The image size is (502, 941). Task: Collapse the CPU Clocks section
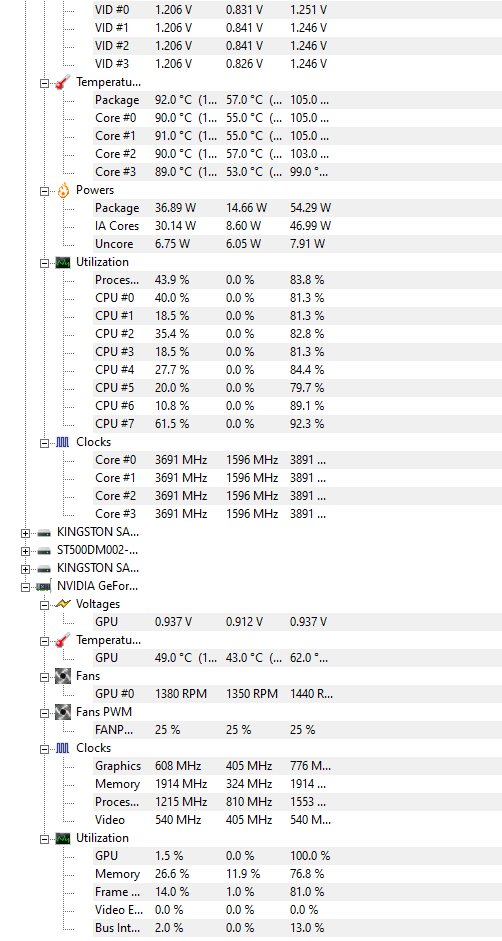click(44, 443)
